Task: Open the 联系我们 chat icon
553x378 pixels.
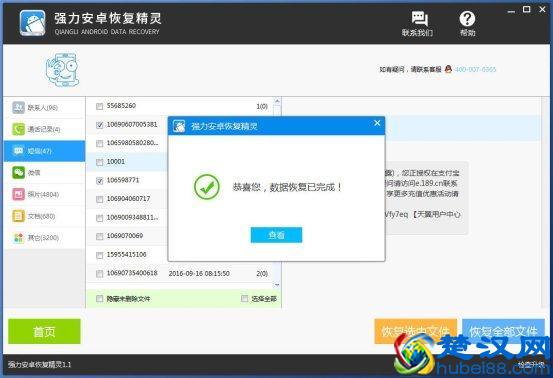Action: click(420, 18)
